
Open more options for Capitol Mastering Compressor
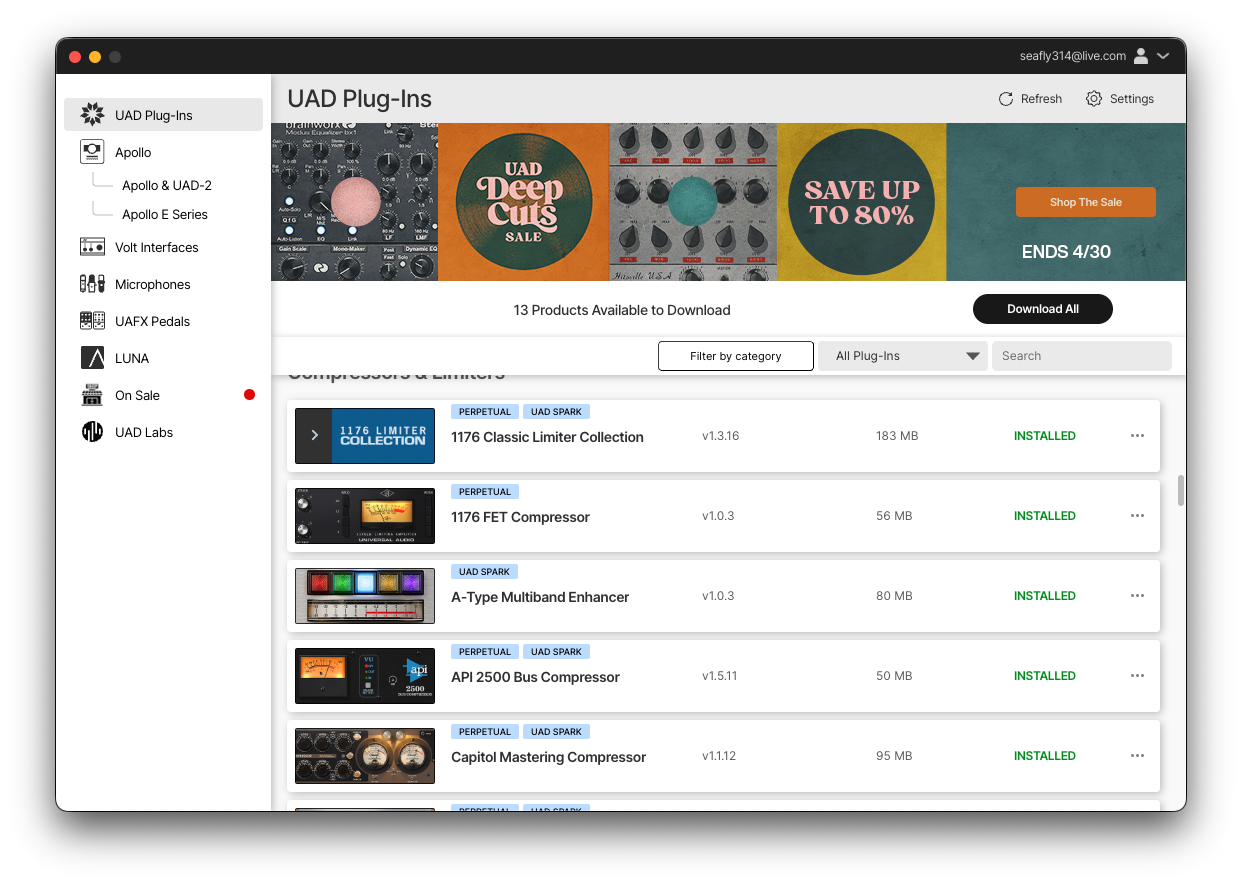click(1137, 756)
